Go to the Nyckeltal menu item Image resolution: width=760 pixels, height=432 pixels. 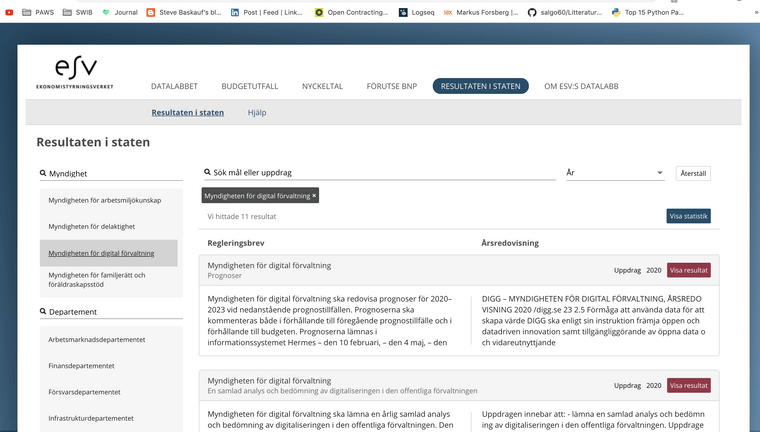click(322, 86)
